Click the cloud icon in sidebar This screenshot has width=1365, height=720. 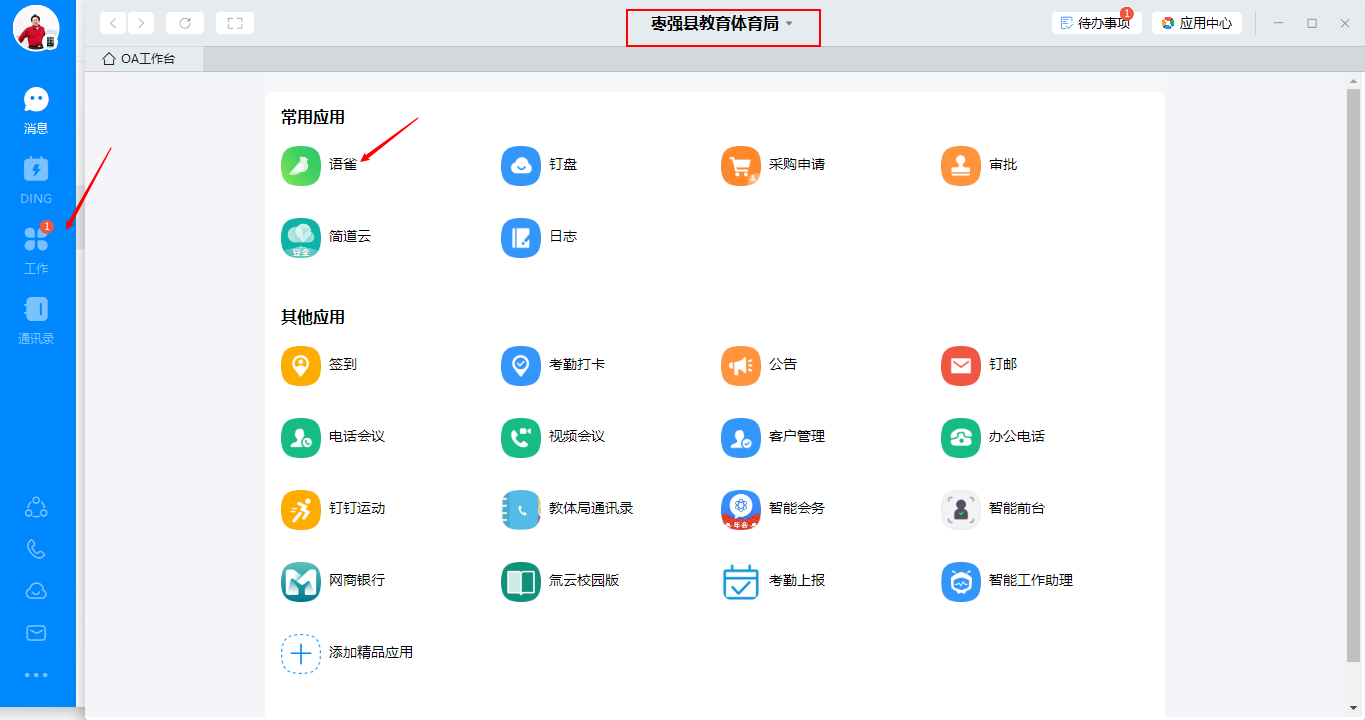[36, 591]
